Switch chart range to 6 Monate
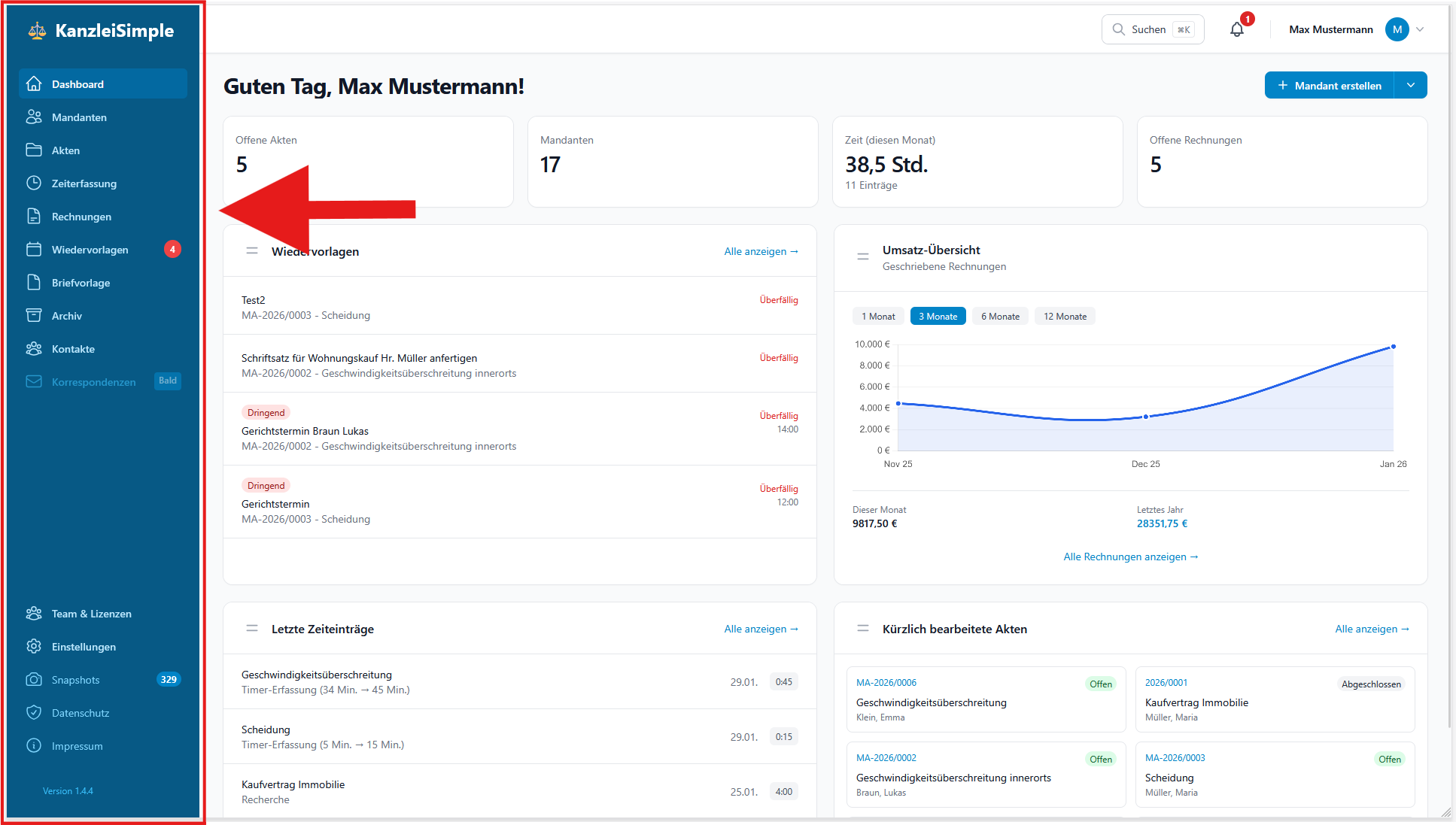 [1000, 316]
